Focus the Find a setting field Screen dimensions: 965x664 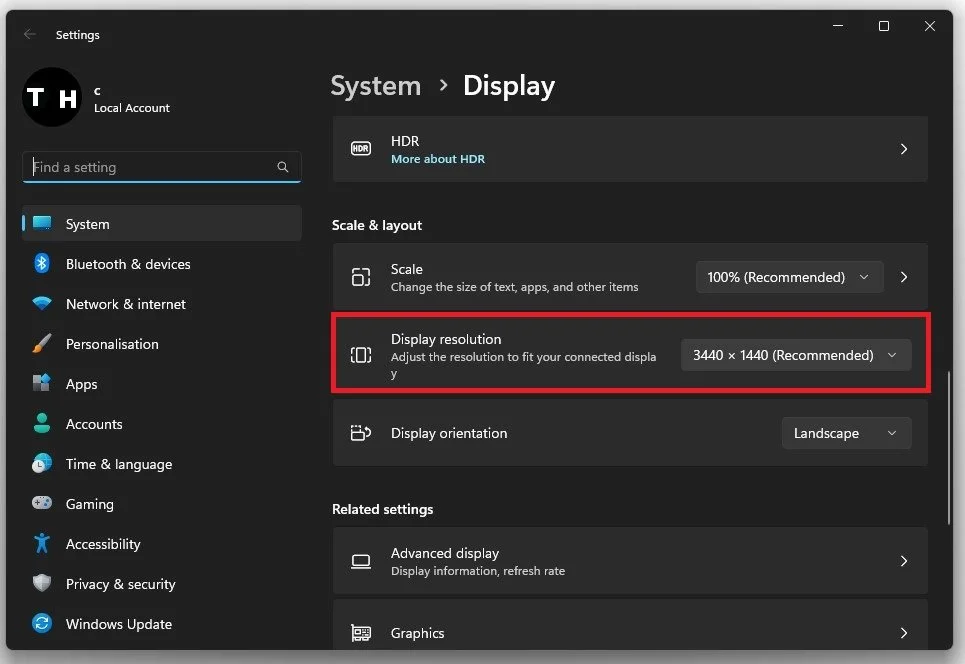[x=162, y=167]
